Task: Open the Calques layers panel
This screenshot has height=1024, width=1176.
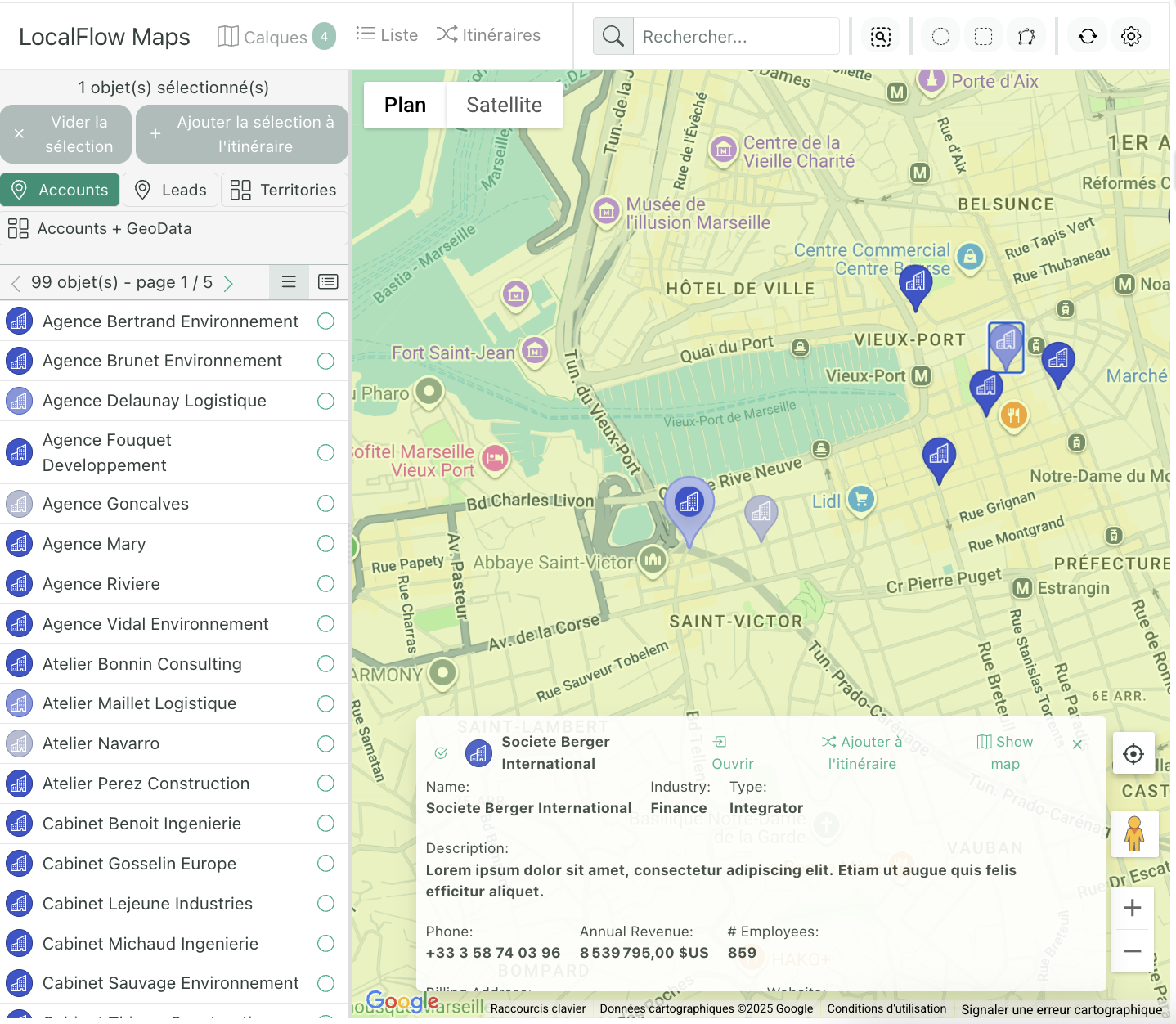Action: coord(276,37)
